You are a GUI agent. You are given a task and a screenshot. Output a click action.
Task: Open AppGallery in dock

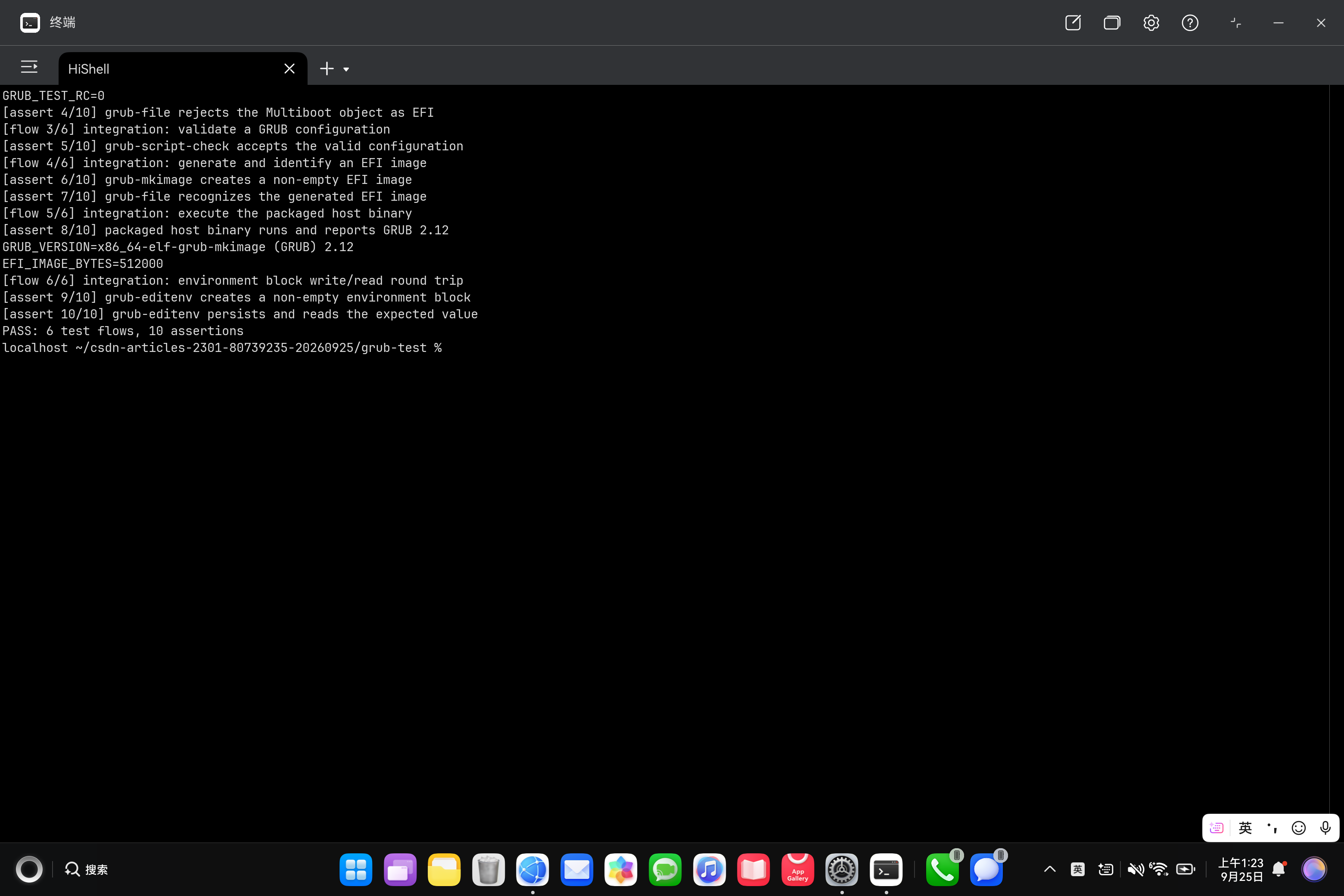798,870
